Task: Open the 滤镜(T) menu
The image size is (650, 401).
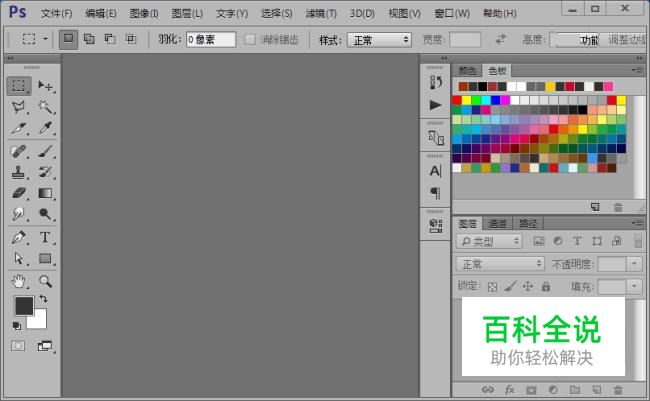Action: click(321, 14)
